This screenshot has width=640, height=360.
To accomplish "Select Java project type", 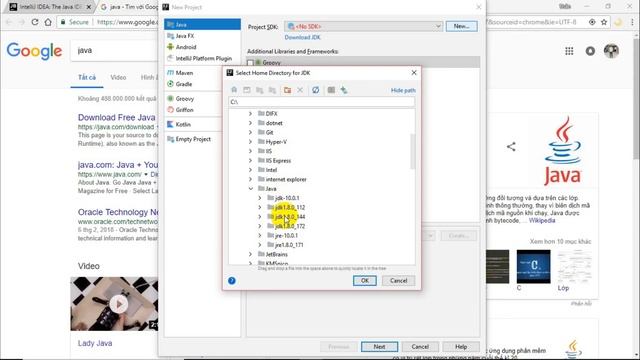I will pos(202,24).
